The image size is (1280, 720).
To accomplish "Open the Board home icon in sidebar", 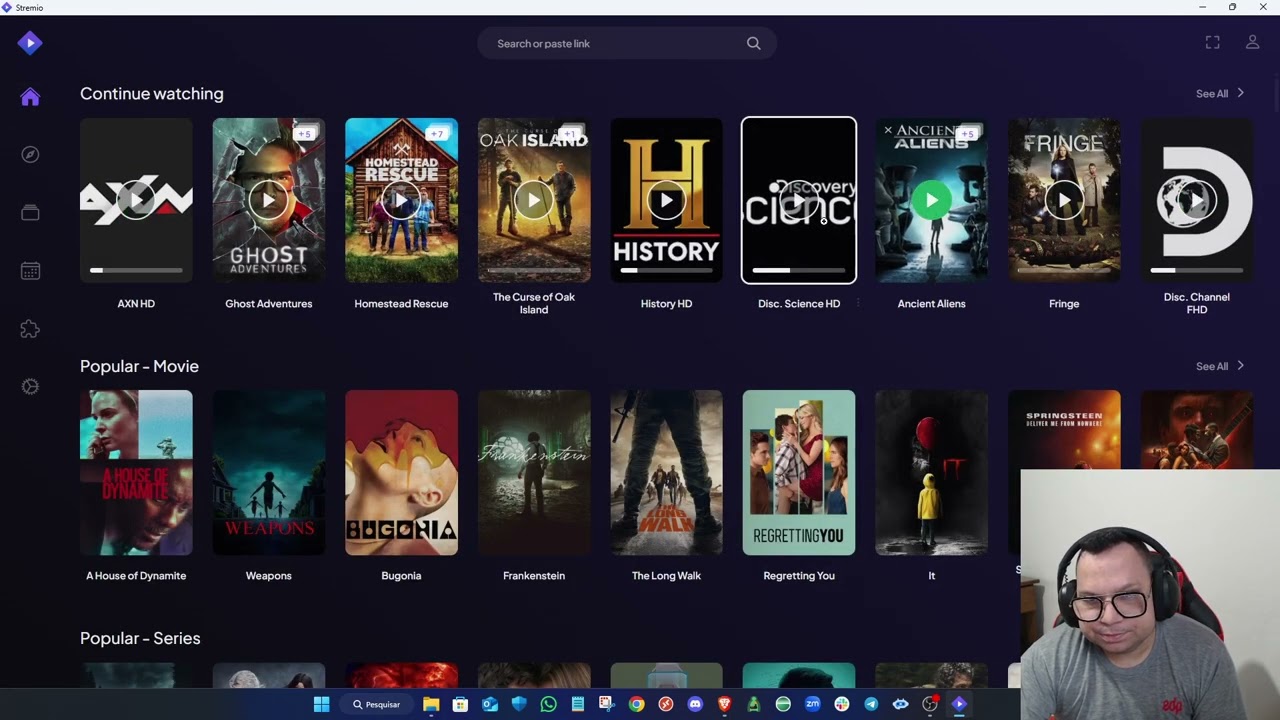I will [x=30, y=97].
